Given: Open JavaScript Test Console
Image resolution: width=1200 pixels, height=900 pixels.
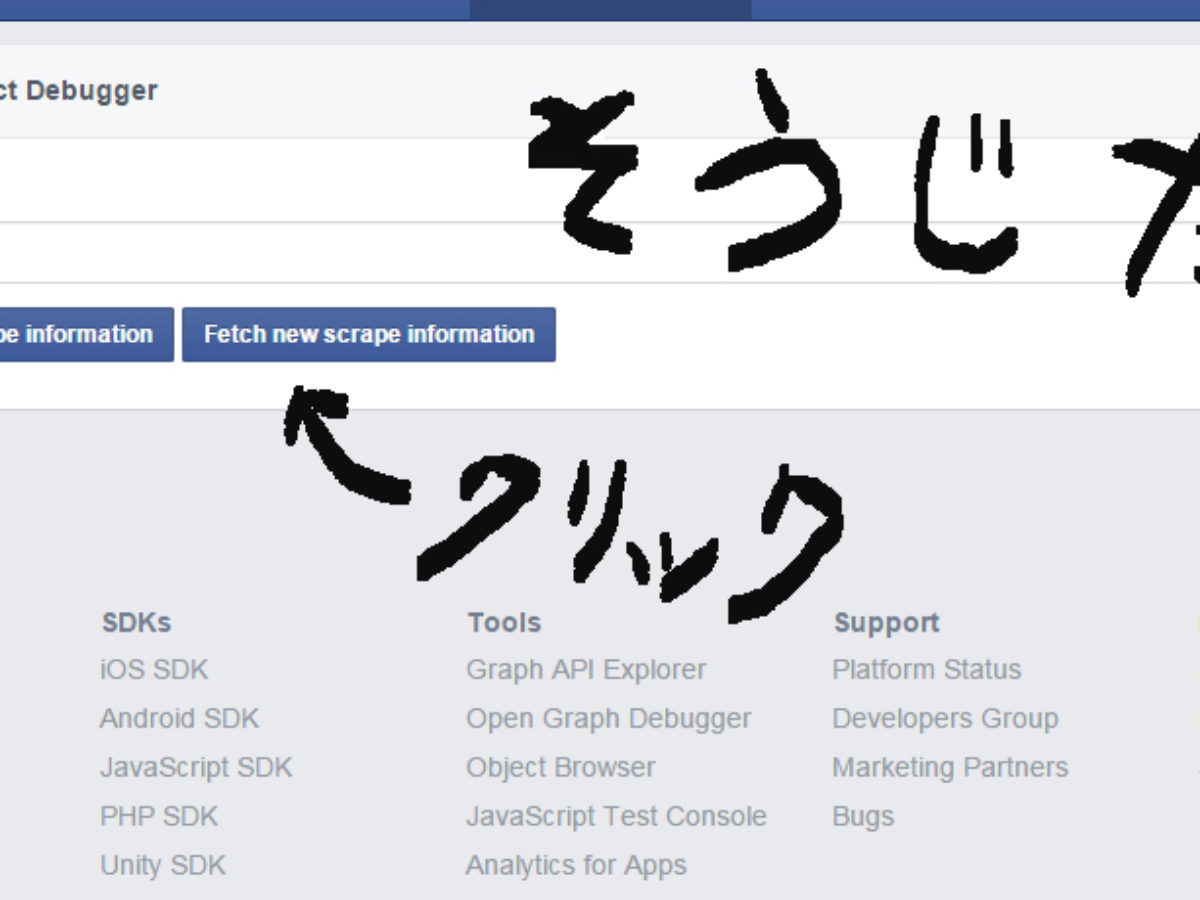Looking at the screenshot, I should click(616, 816).
